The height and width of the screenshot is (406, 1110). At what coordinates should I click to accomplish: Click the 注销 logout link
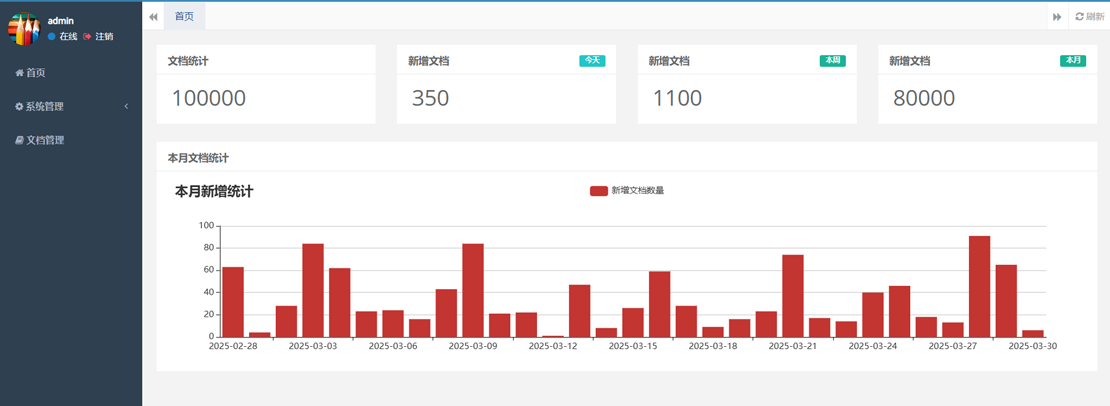point(104,37)
